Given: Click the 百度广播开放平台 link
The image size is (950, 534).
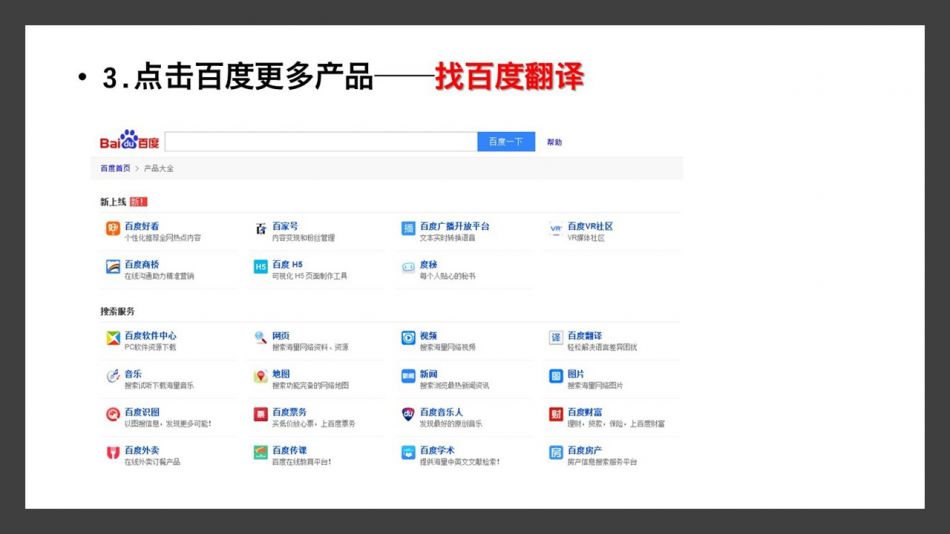Looking at the screenshot, I should 454,226.
